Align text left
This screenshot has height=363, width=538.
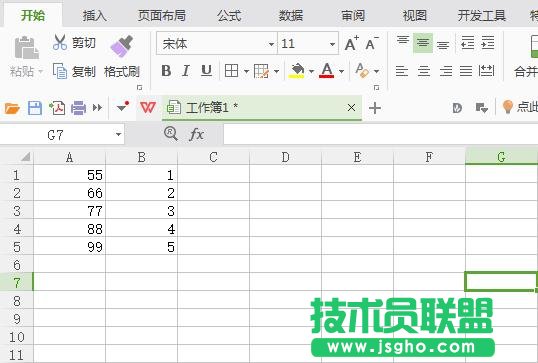[402, 71]
